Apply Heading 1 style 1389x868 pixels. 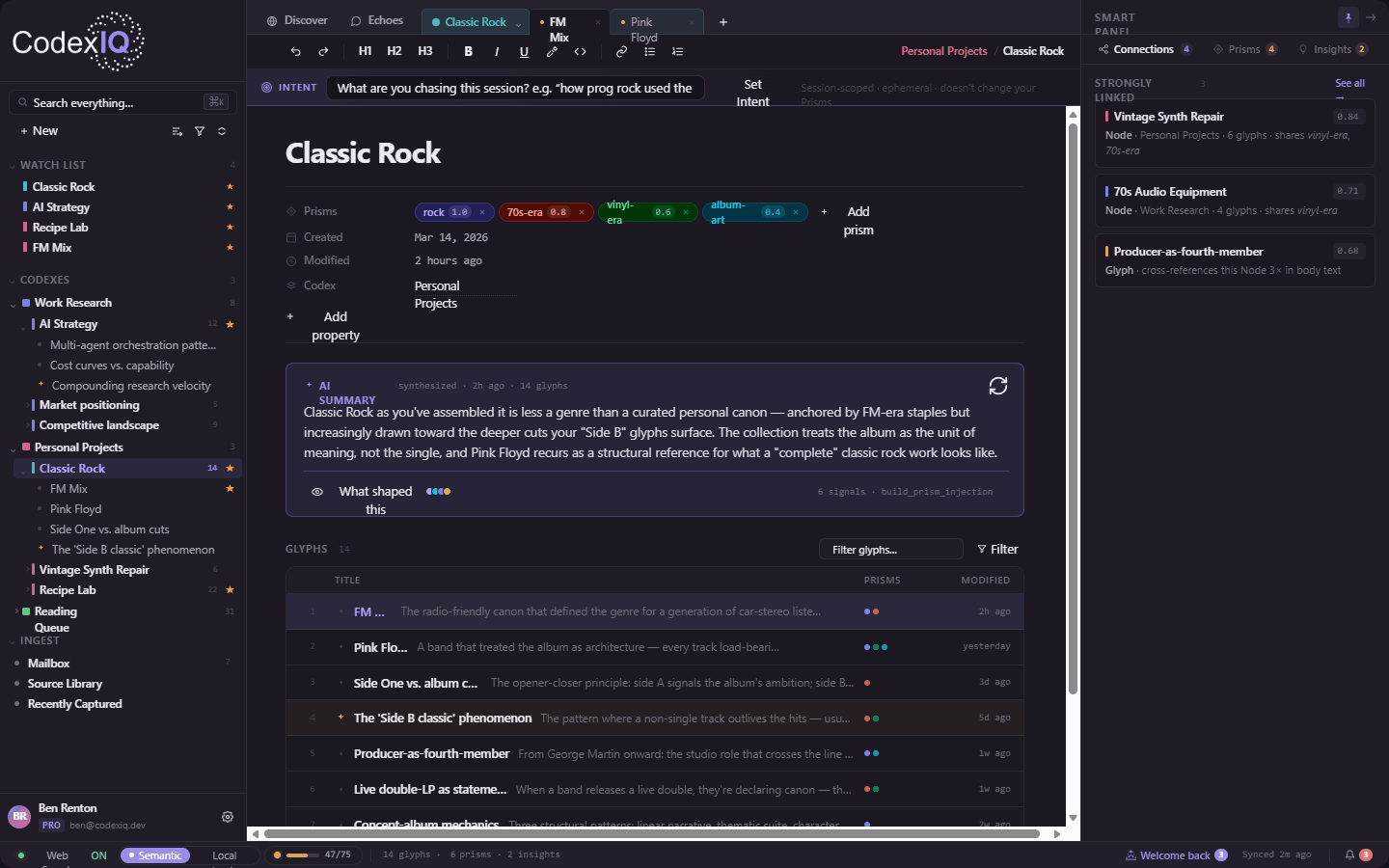coord(365,51)
